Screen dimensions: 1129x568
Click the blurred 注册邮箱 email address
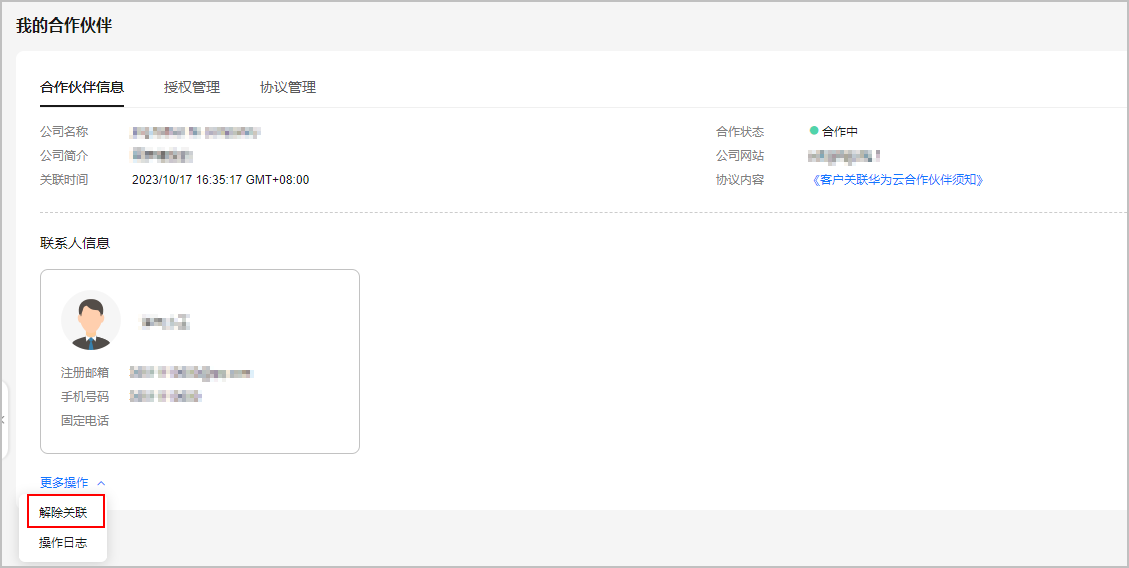[190, 373]
